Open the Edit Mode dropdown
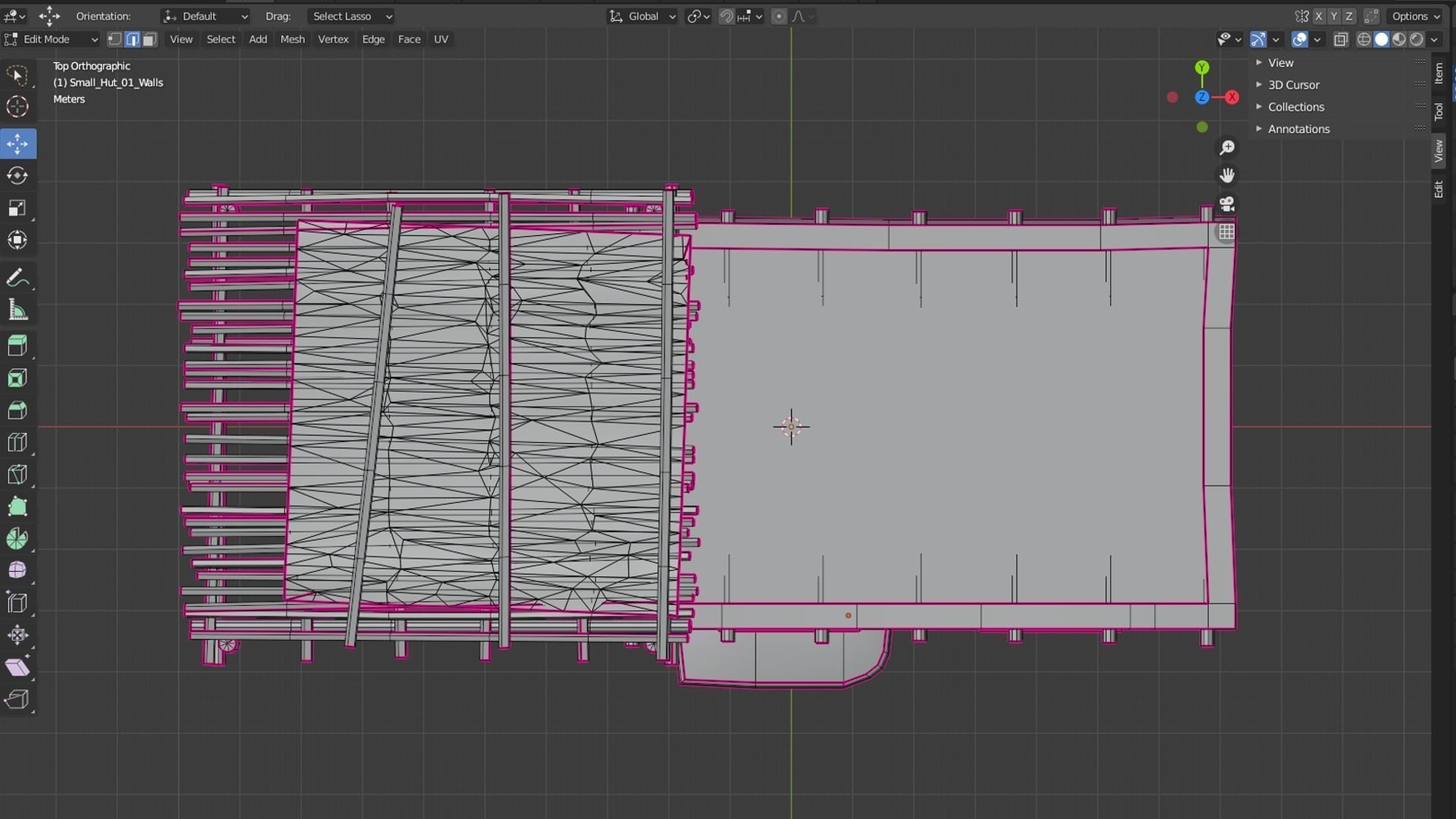The image size is (1456, 819). [52, 39]
